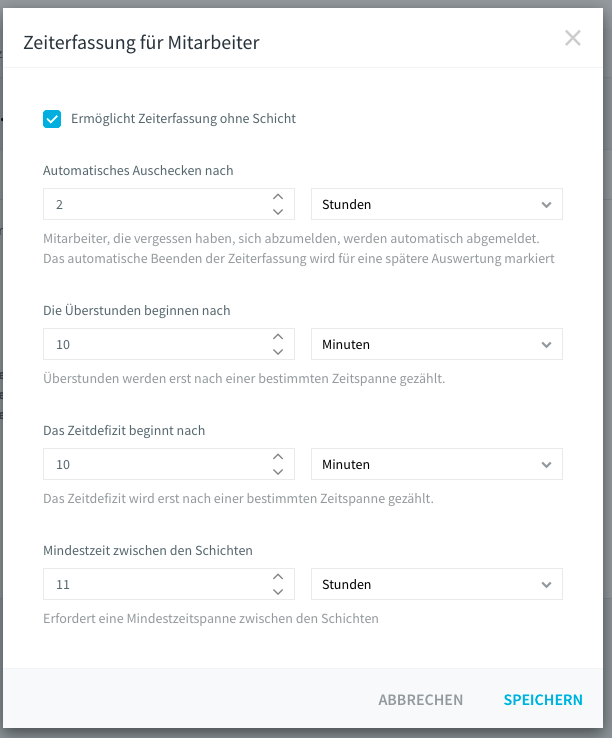Click down arrow for Überstunden beginnen nach
The height and width of the screenshot is (738, 612).
[x=278, y=352]
